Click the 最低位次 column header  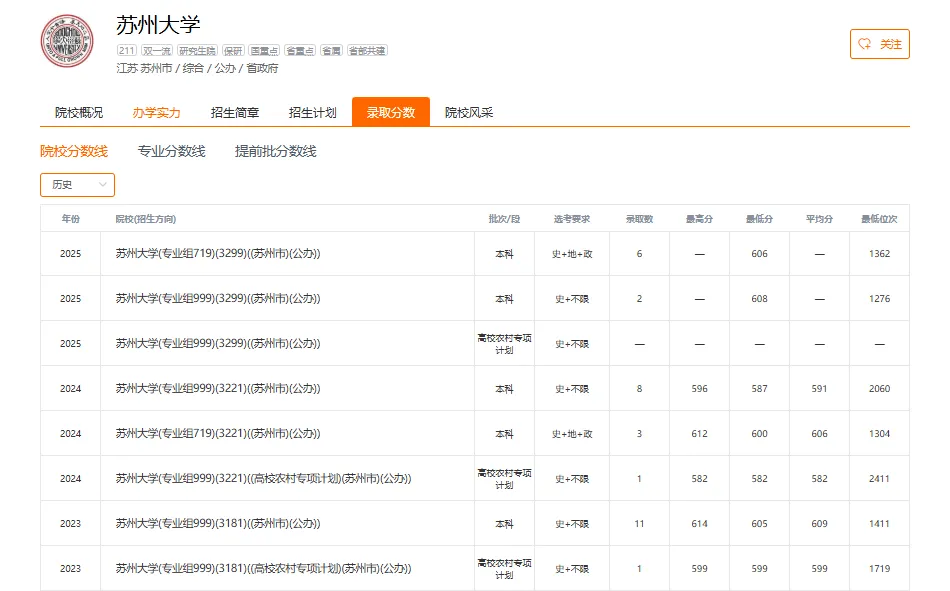click(x=879, y=219)
